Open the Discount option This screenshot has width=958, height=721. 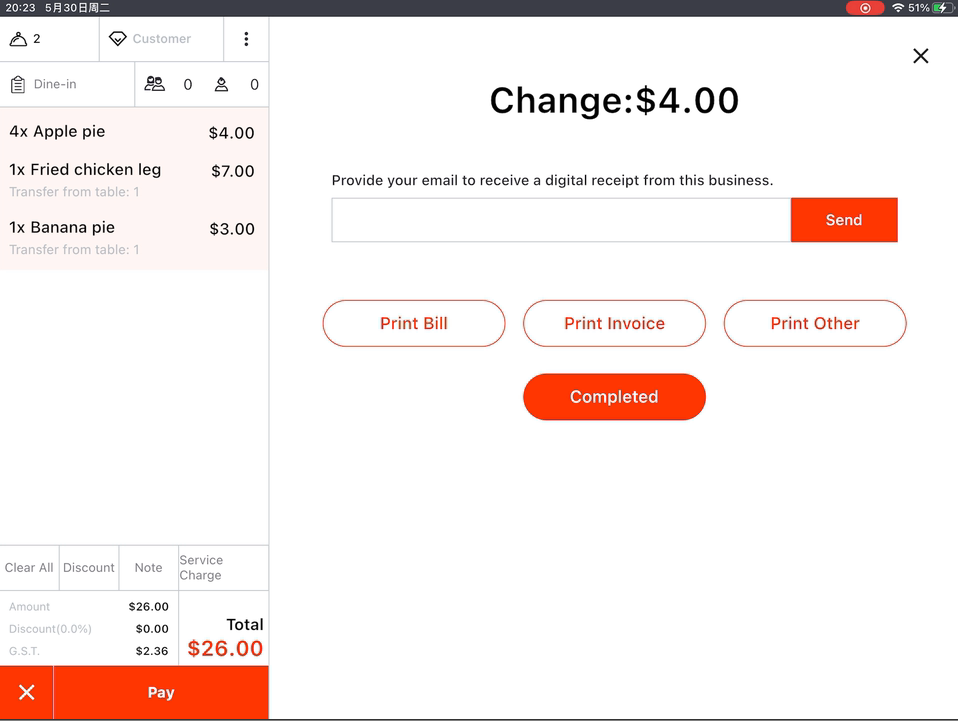pyautogui.click(x=89, y=568)
